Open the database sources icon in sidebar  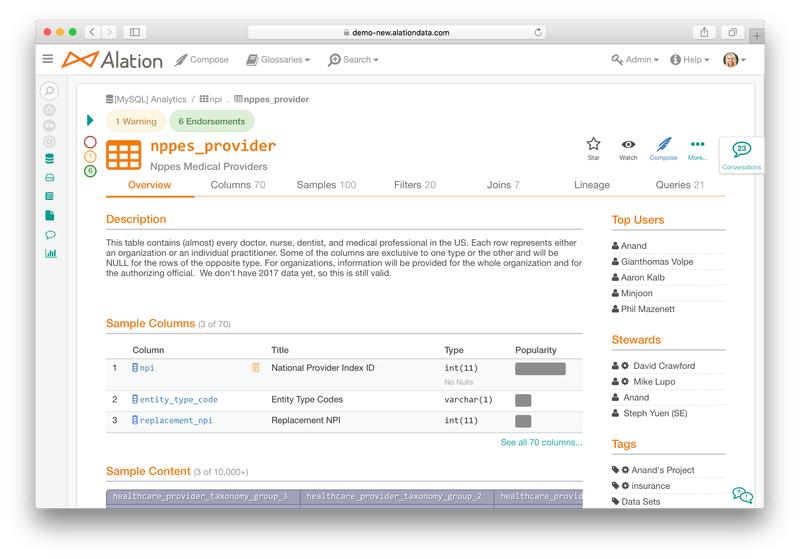coord(49,159)
